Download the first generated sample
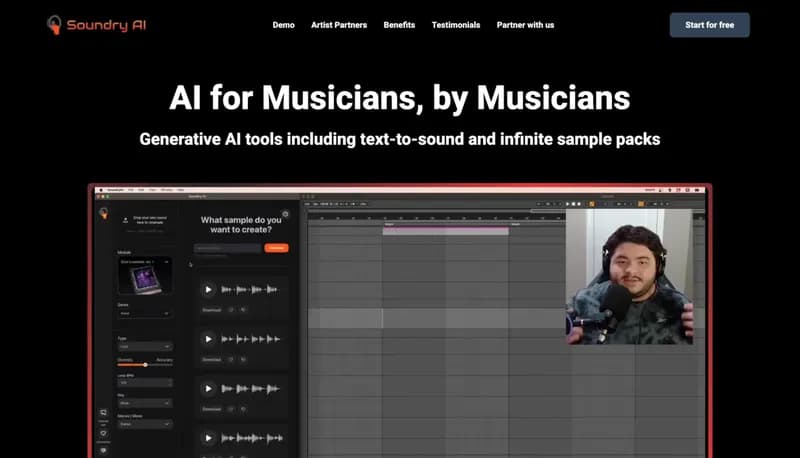This screenshot has height=458, width=800. click(x=212, y=310)
